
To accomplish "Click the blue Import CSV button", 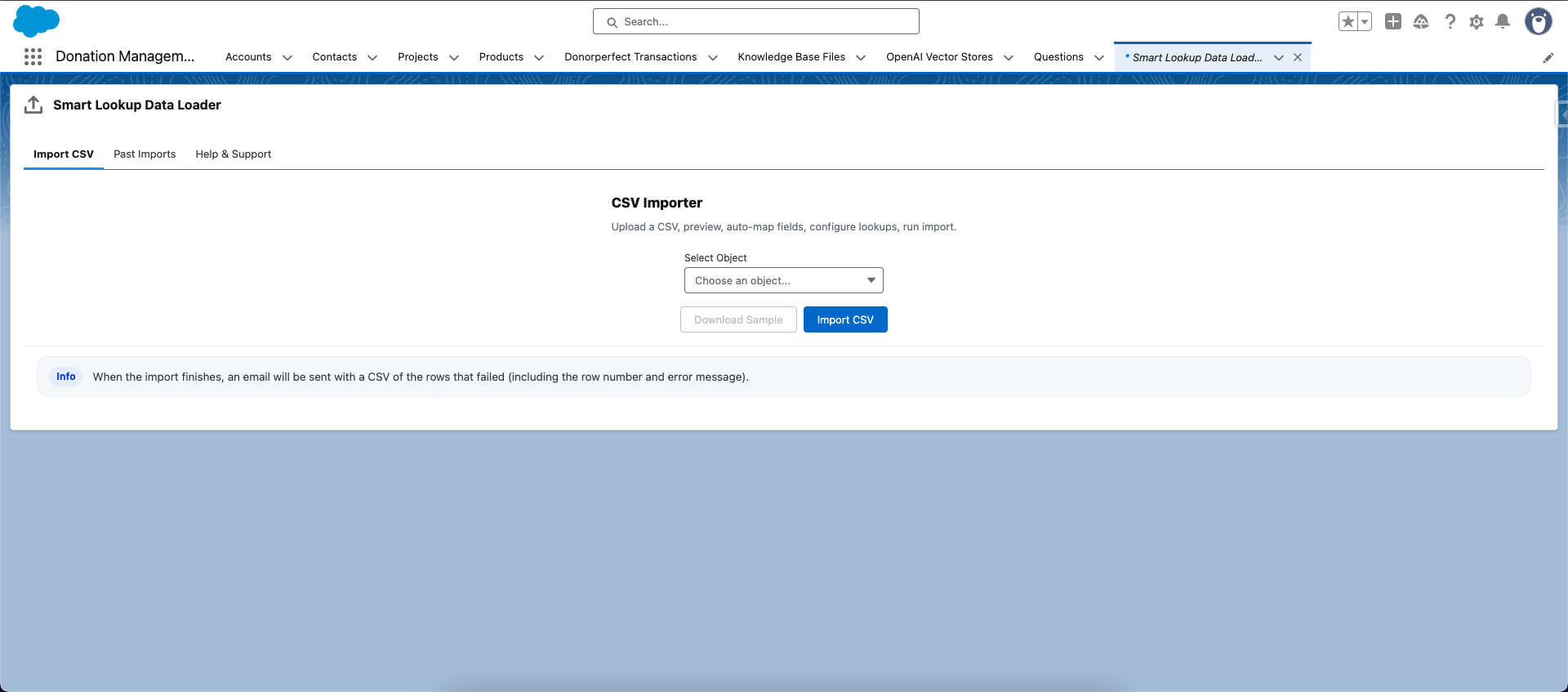I will 845,319.
